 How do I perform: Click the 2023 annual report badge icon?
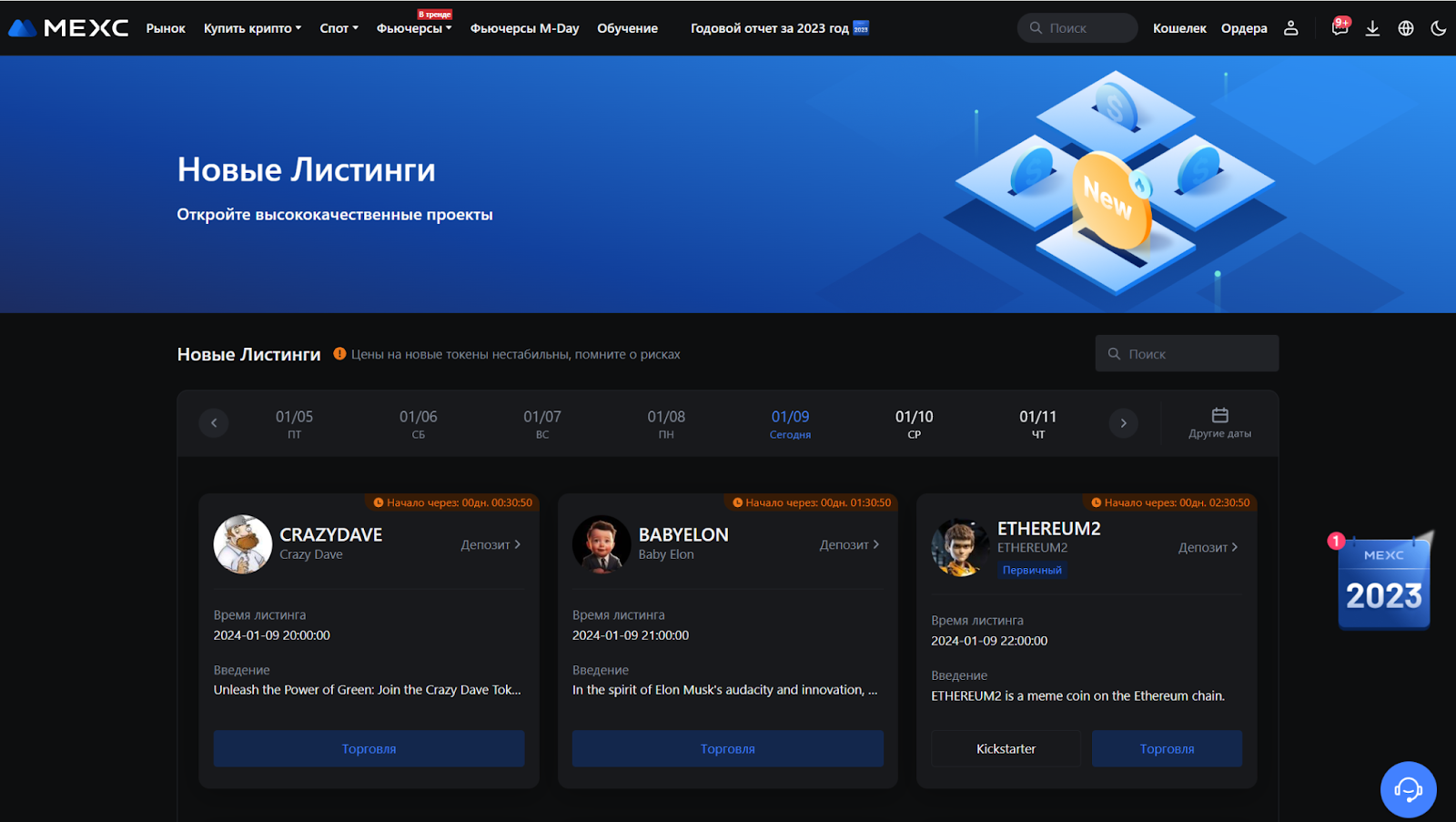click(861, 28)
